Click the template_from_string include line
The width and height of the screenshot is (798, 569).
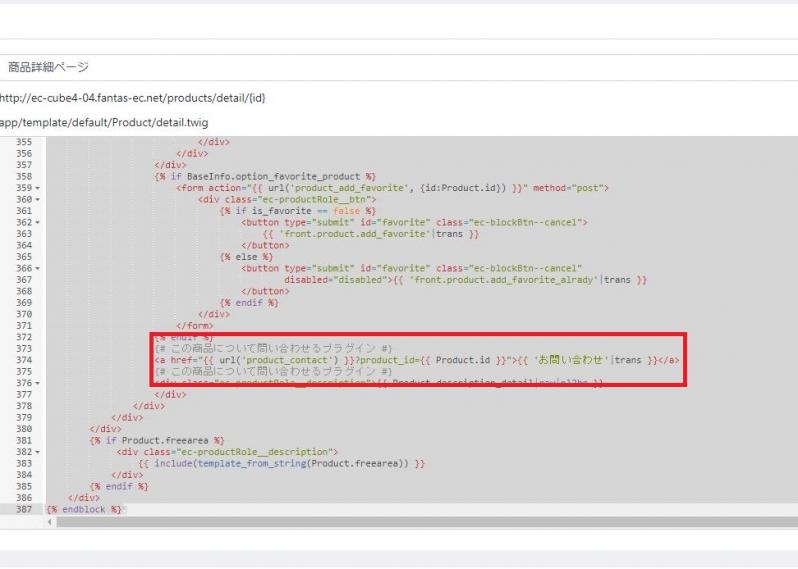coord(282,463)
